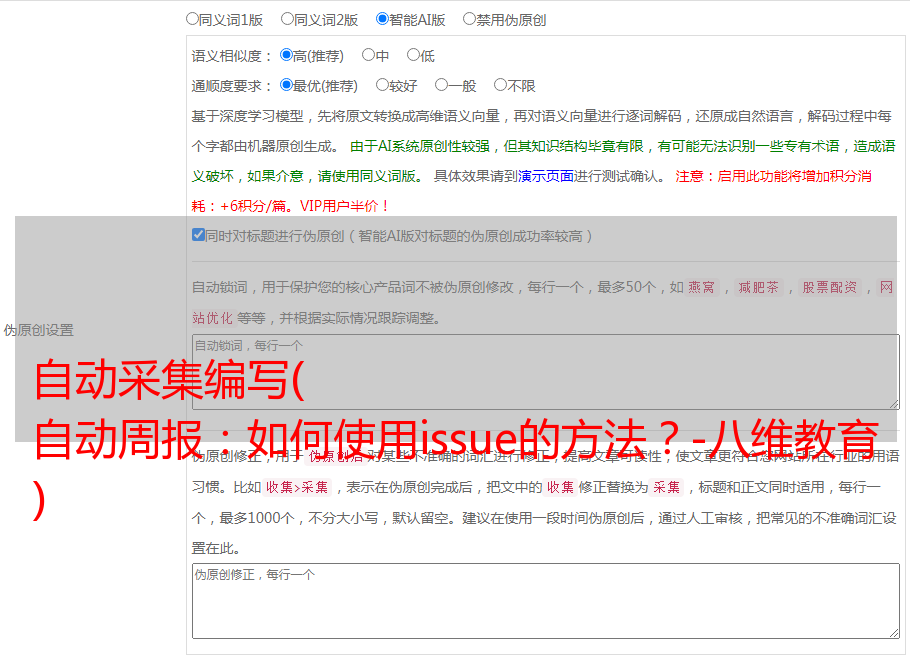The height and width of the screenshot is (658, 911).
Task: Choose the 智能AI版 radio option
Action: 382,19
